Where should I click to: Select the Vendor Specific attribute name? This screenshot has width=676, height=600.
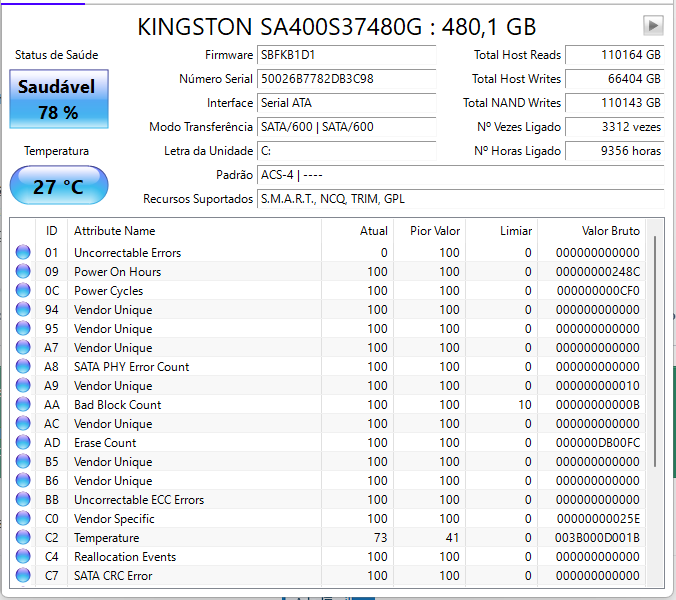coord(114,519)
